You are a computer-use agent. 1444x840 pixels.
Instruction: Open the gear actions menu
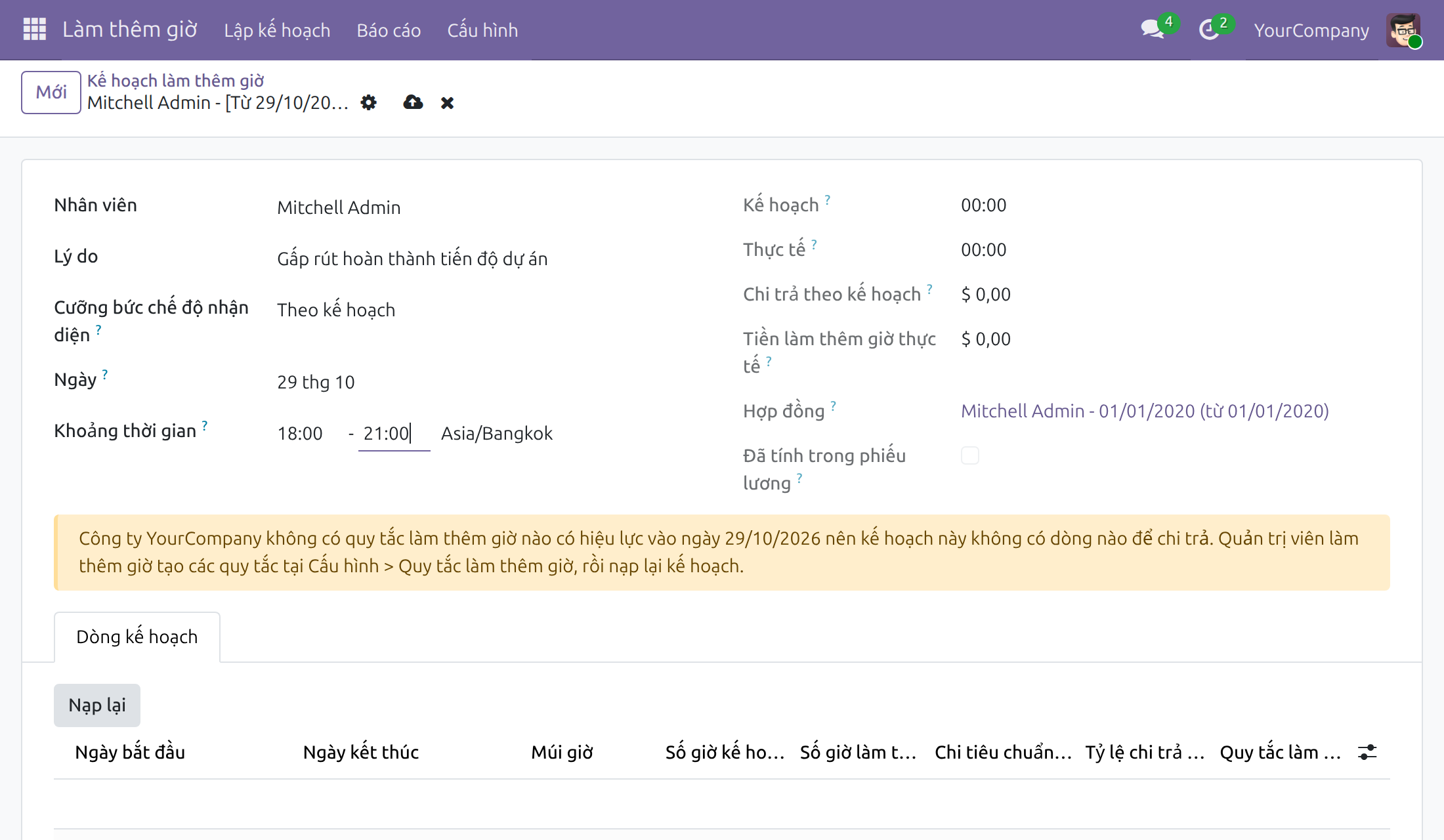click(369, 102)
